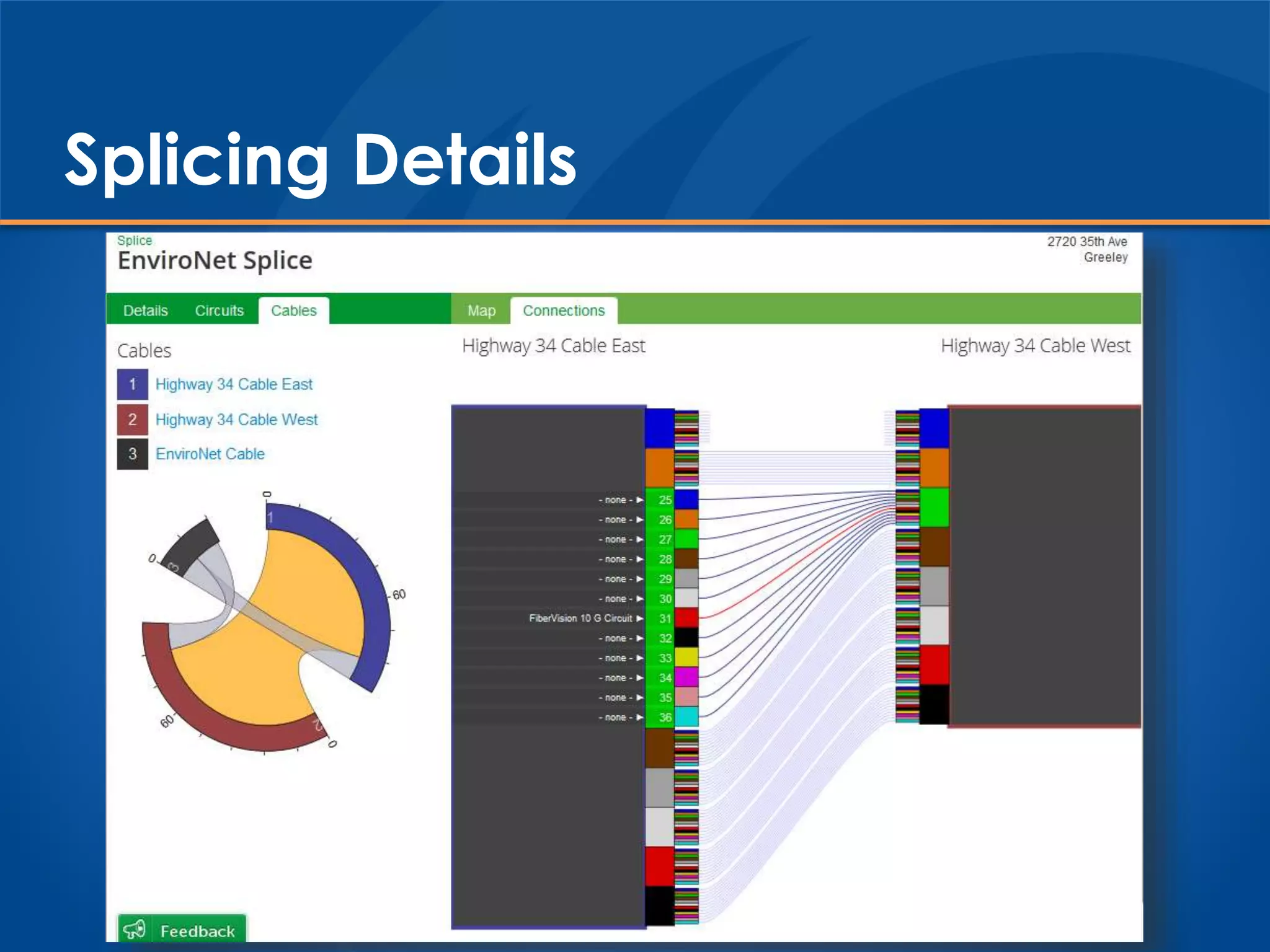
Task: Open the Map tab
Action: point(481,311)
